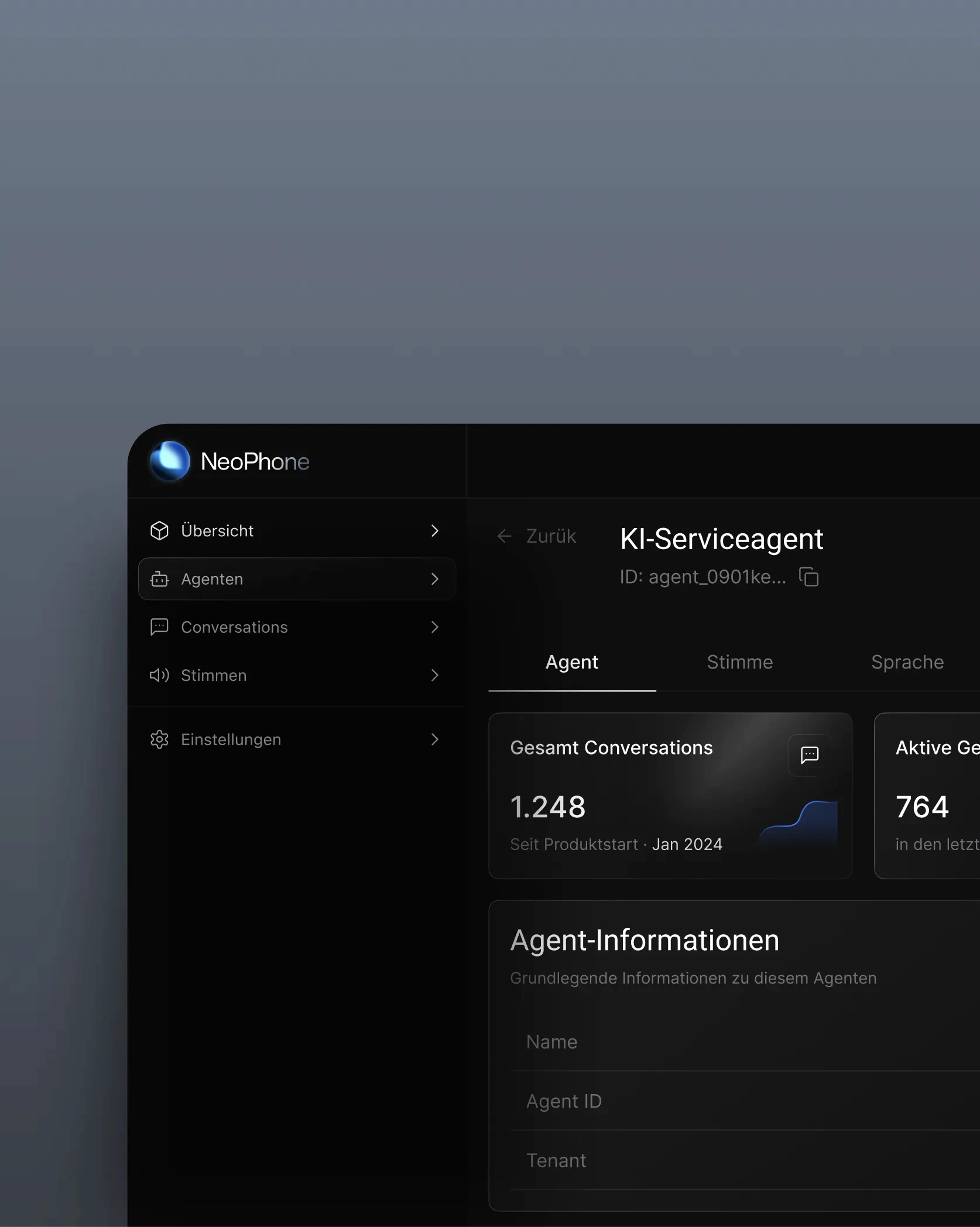Click the Name row

click(745, 1042)
